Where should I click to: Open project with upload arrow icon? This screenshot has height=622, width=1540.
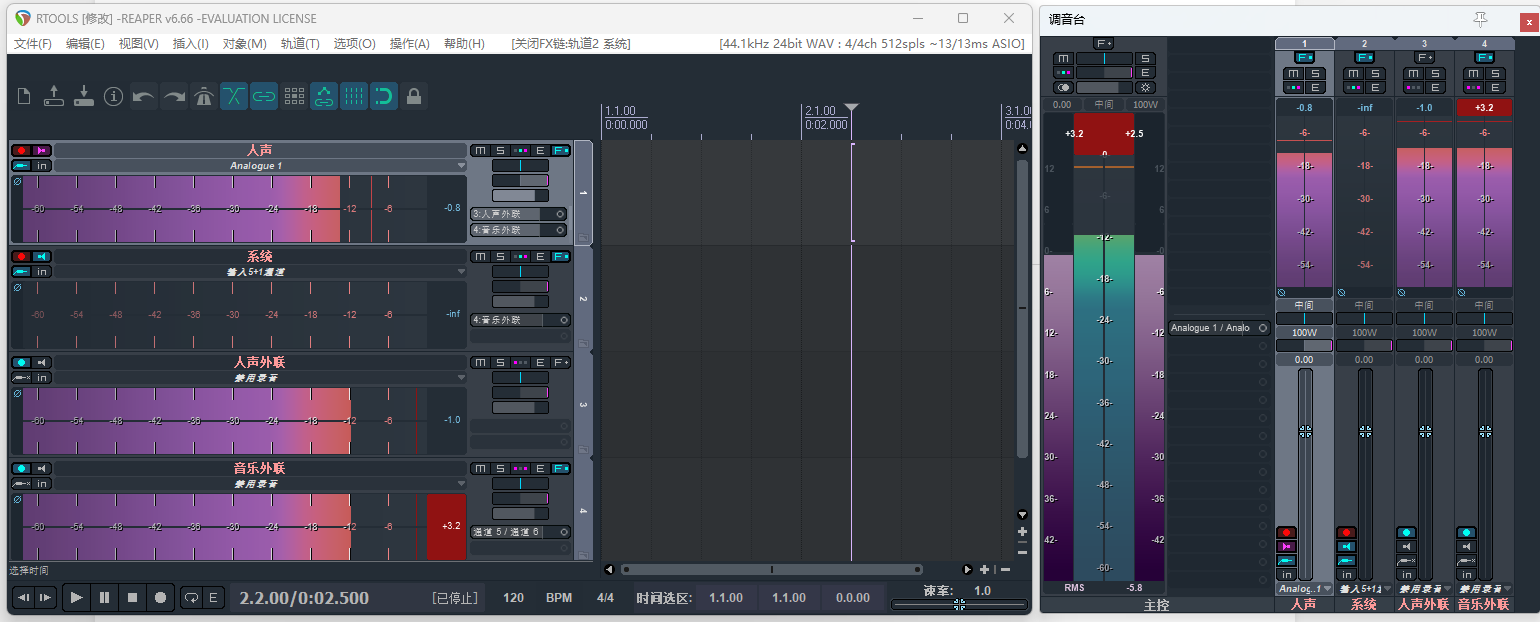pyautogui.click(x=54, y=97)
